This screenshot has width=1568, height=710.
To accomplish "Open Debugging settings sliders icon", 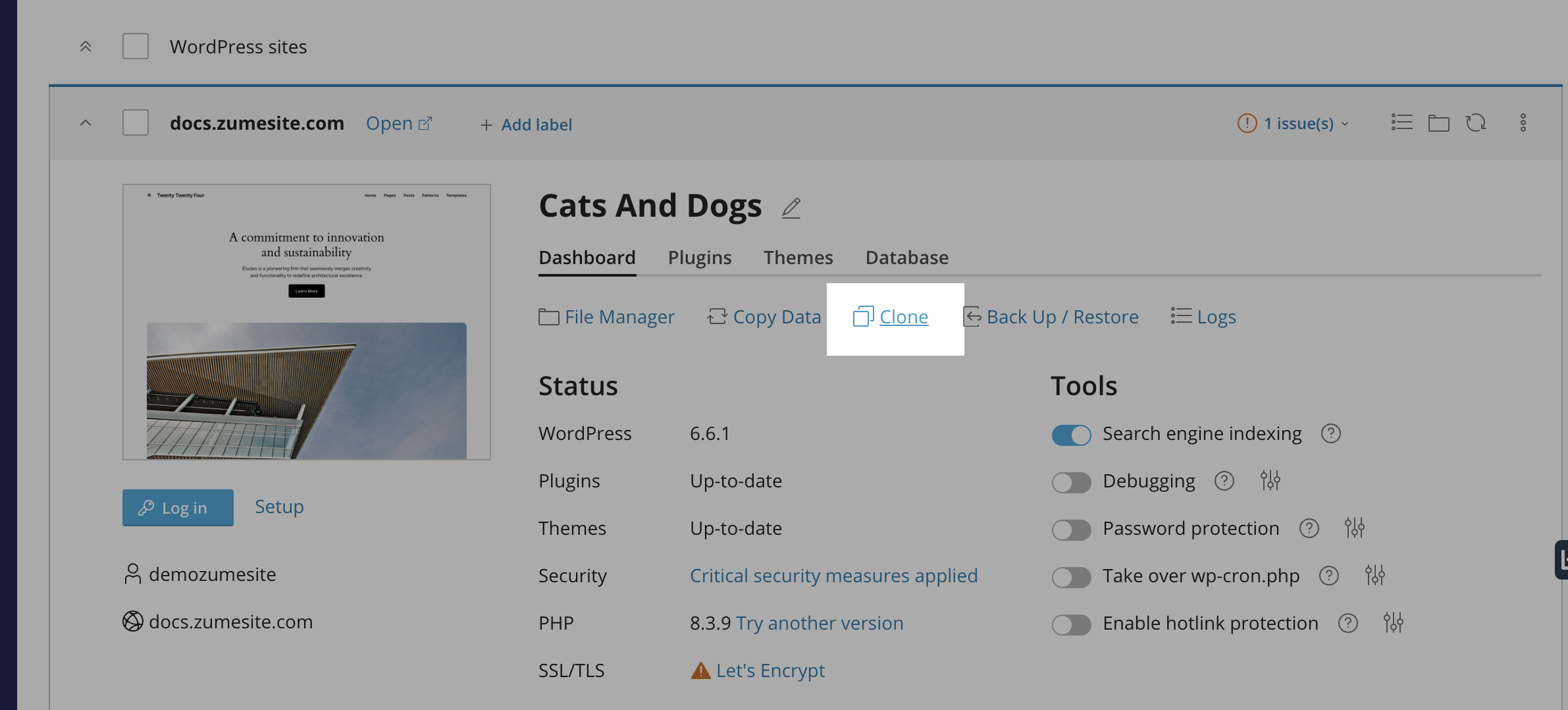I will pyautogui.click(x=1270, y=481).
